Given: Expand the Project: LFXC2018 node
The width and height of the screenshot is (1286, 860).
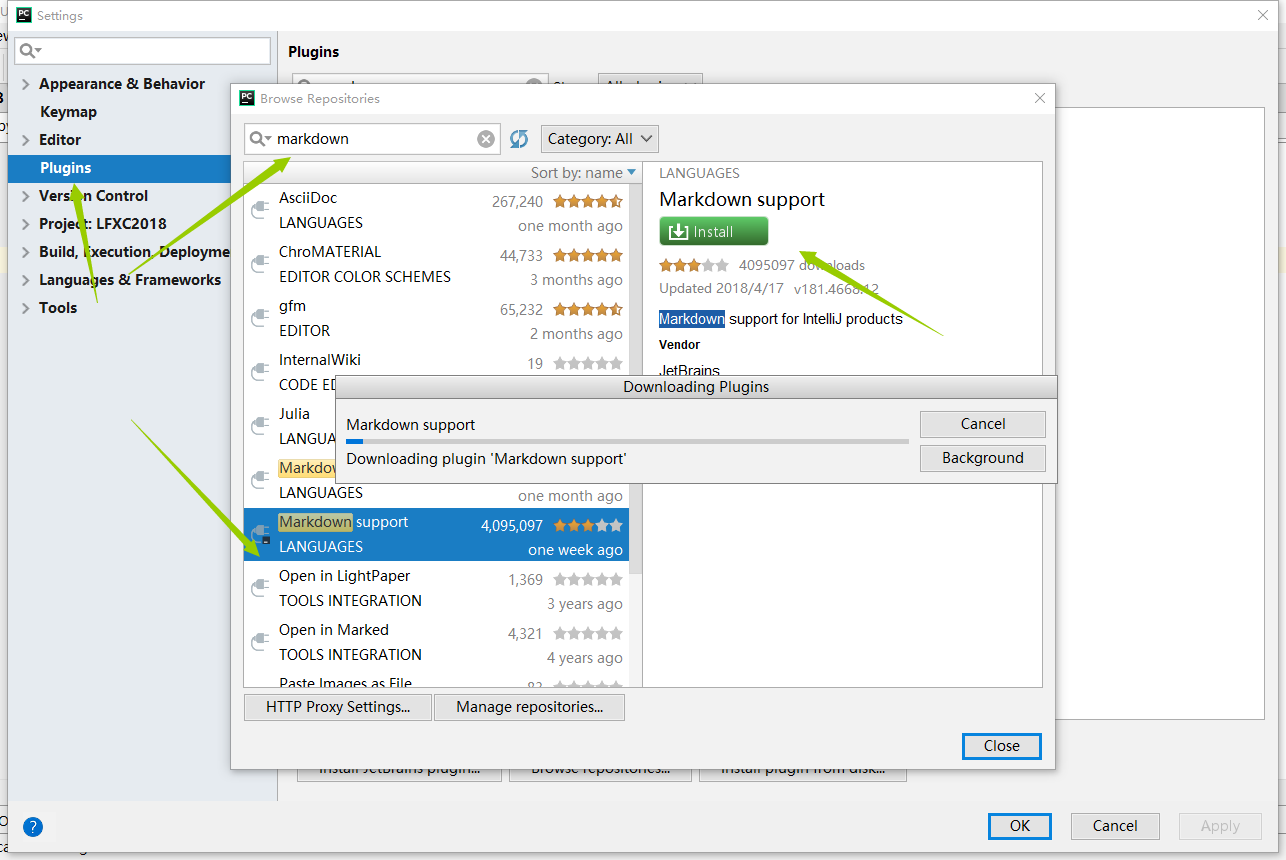Looking at the screenshot, I should point(26,224).
